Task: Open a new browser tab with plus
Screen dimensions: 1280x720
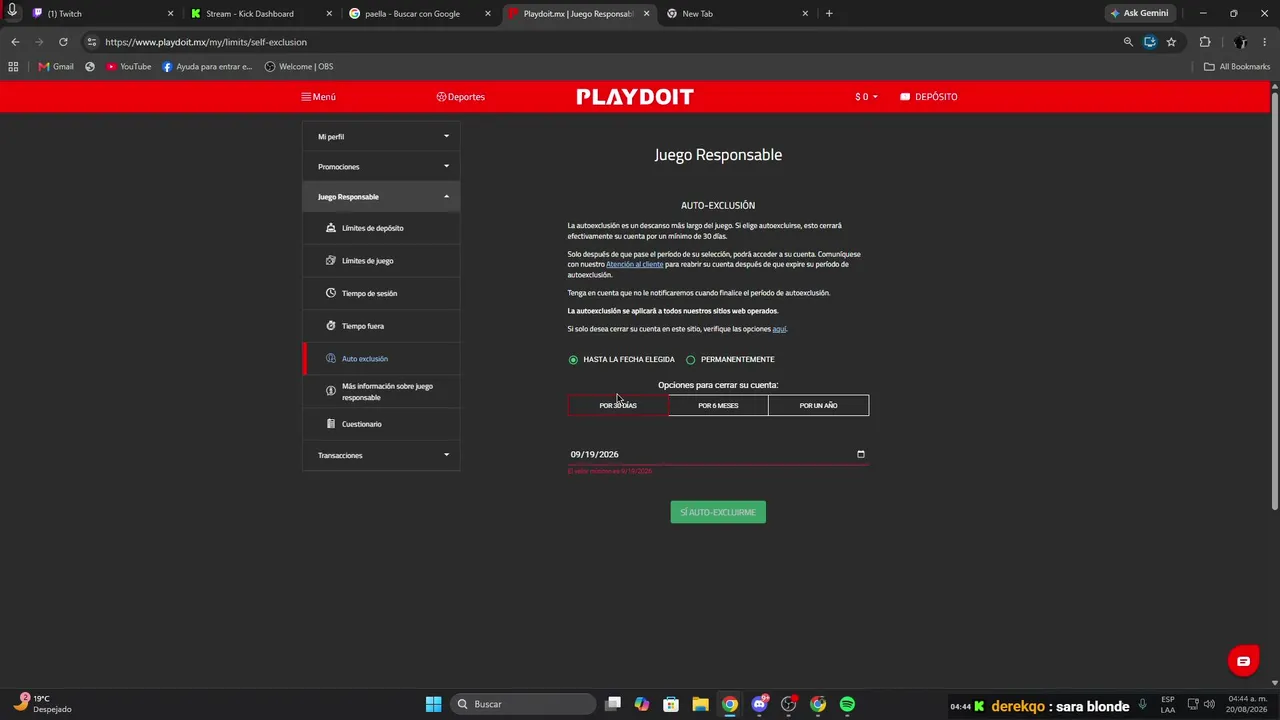Action: point(829,14)
